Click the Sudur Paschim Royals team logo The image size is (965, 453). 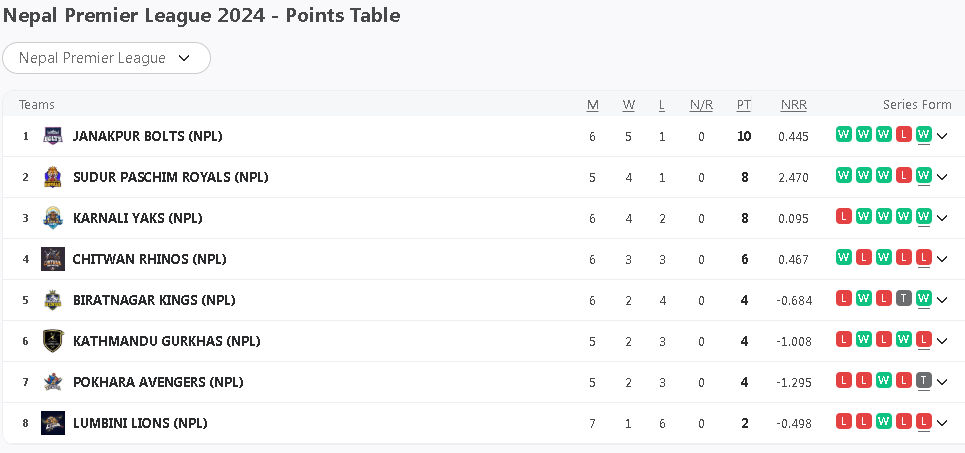[53, 177]
